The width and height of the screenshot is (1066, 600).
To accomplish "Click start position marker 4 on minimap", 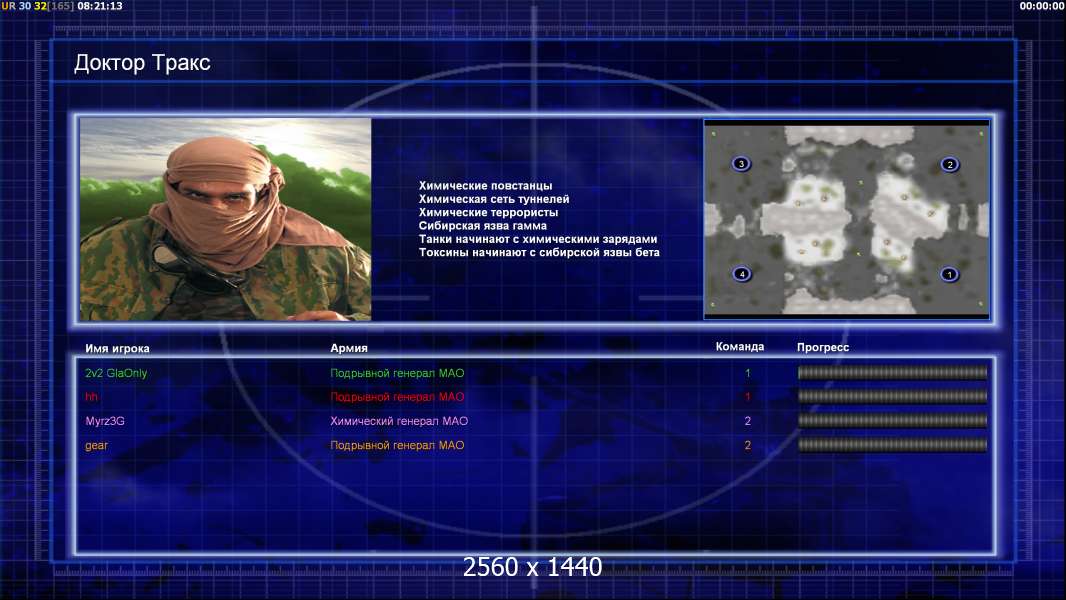I will pyautogui.click(x=742, y=274).
